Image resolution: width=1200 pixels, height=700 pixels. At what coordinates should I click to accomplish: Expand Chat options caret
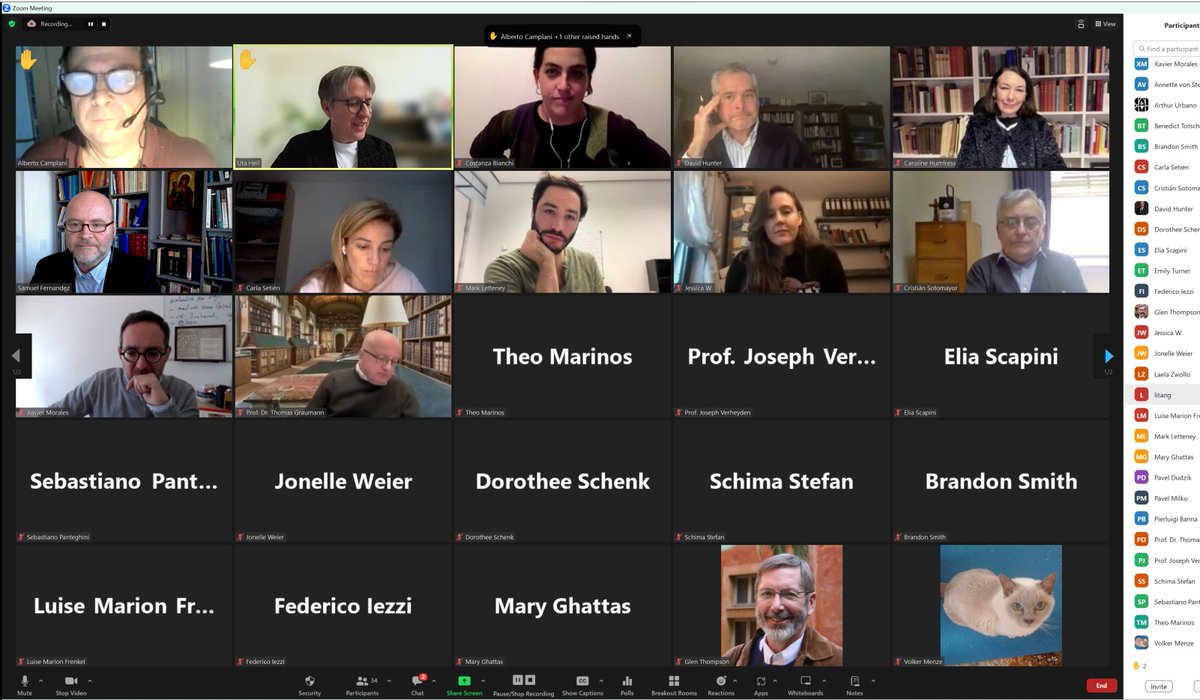(x=433, y=681)
